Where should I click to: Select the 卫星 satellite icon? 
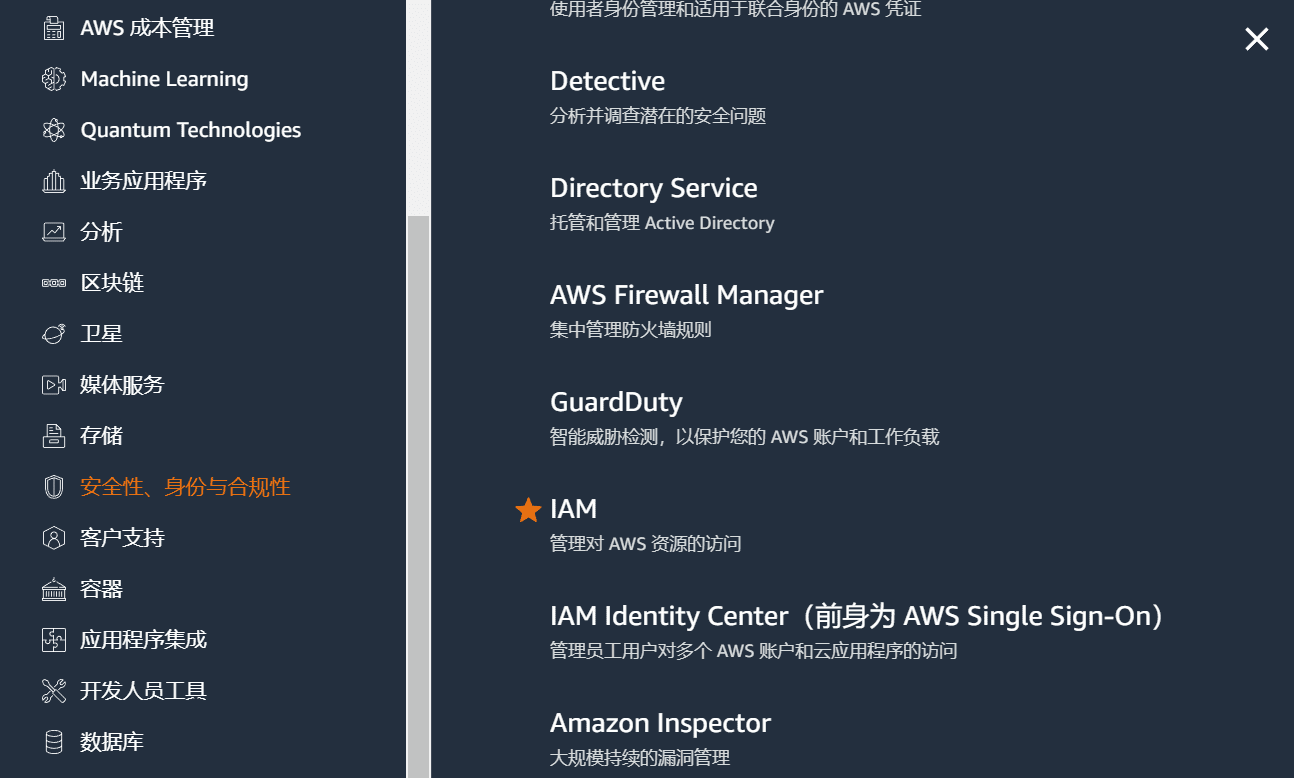(x=53, y=333)
